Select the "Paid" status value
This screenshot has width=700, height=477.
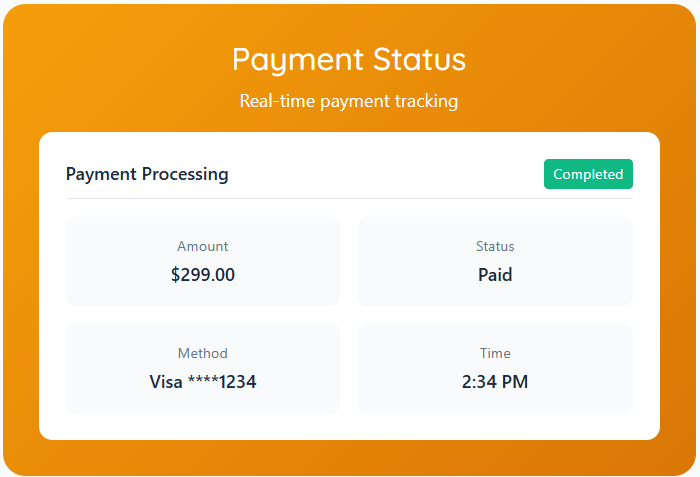click(x=495, y=275)
